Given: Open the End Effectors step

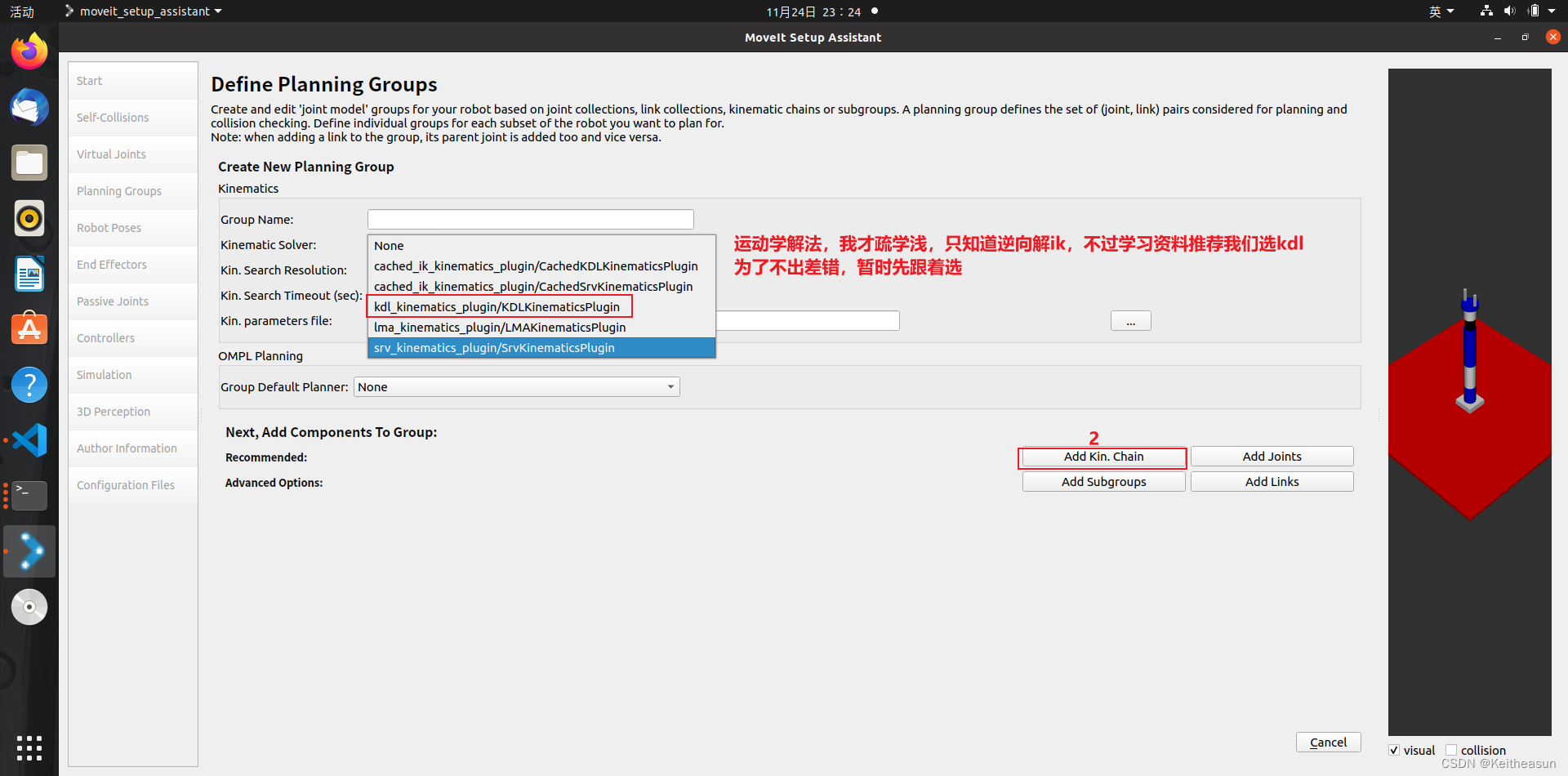Looking at the screenshot, I should (133, 265).
